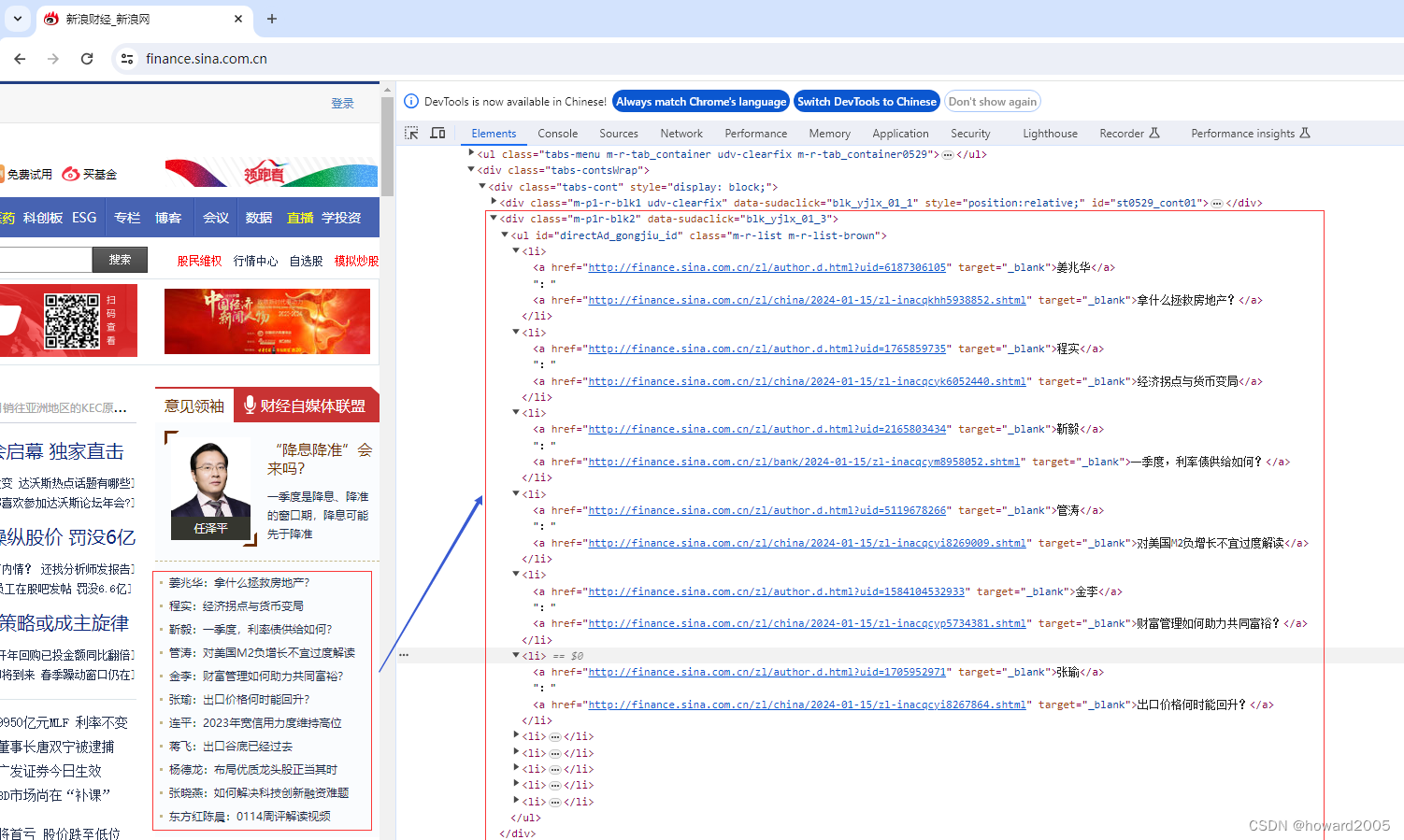Viewport: 1404px width, 840px height.
Task: Open the ESG nav item
Action: (x=84, y=218)
